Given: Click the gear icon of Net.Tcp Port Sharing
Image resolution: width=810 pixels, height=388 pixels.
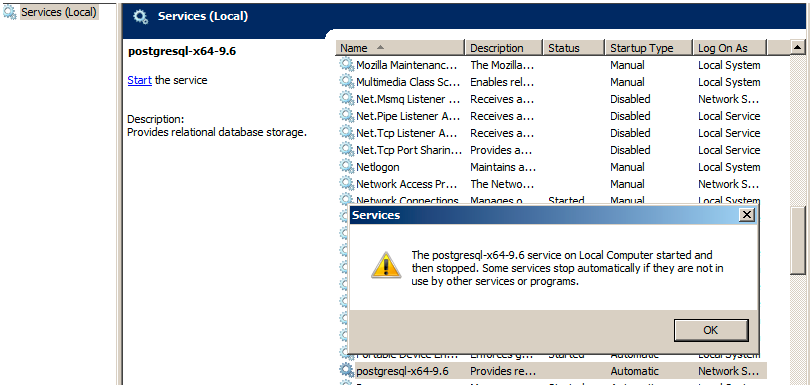Looking at the screenshot, I should pos(346,150).
